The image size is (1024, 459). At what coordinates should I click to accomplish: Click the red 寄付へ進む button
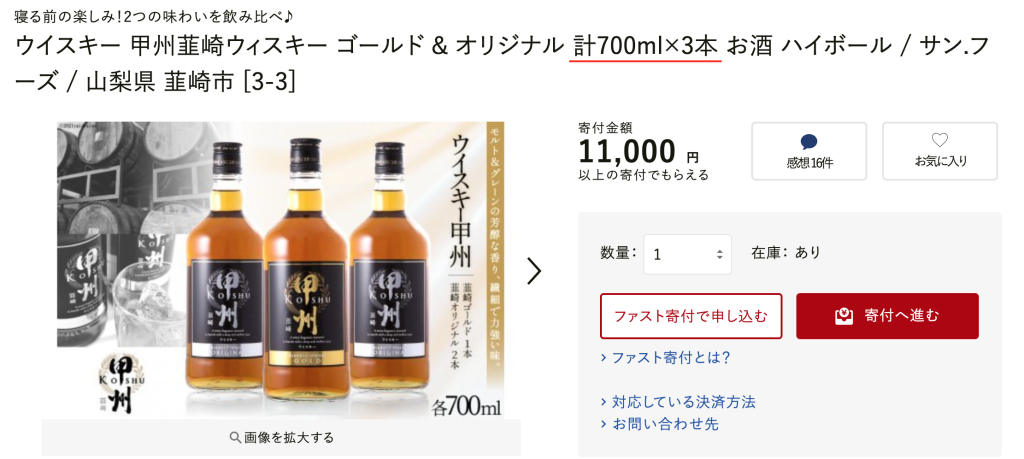pyautogui.click(x=887, y=316)
